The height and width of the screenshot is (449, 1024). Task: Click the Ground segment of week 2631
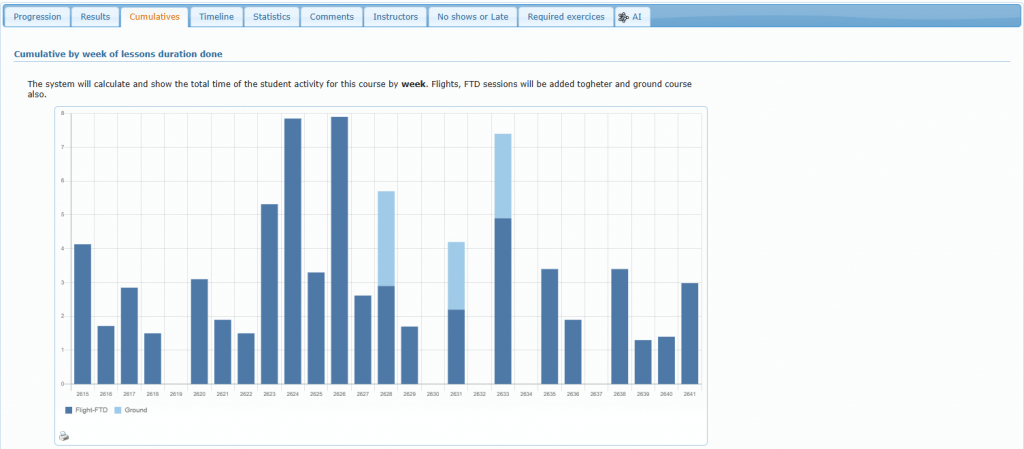(456, 275)
